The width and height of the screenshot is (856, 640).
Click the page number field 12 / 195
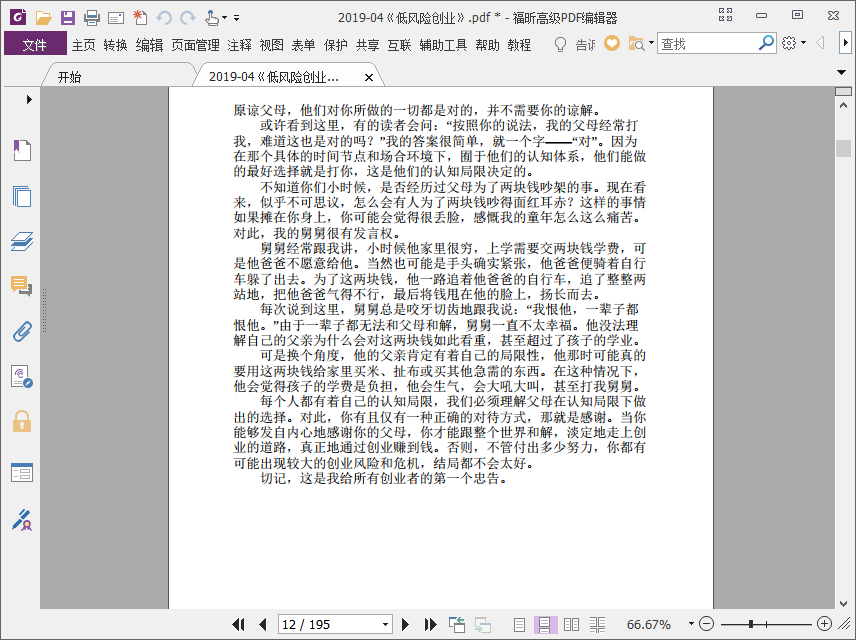[329, 624]
